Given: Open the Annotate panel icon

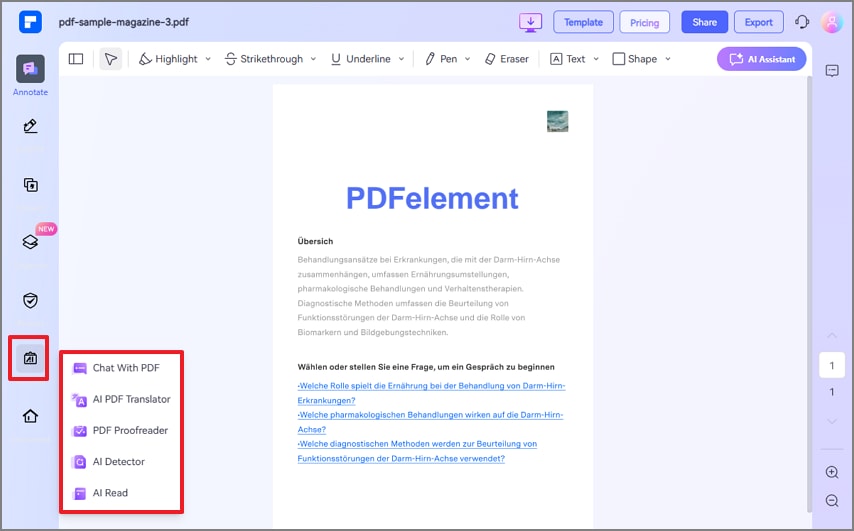Looking at the screenshot, I should click(x=30, y=69).
